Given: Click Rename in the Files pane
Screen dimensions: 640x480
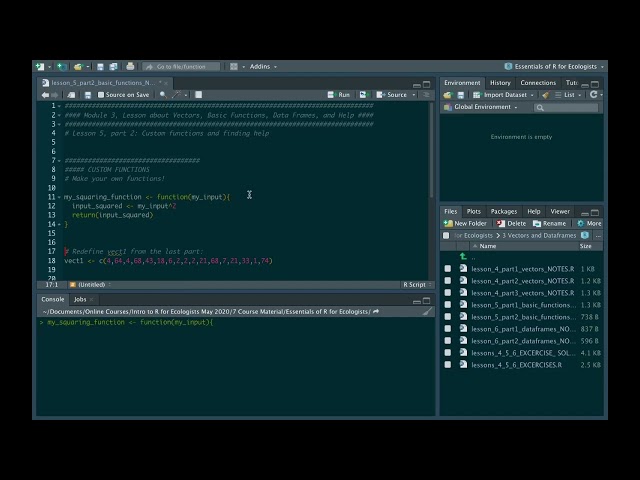Looking at the screenshot, I should [549, 223].
